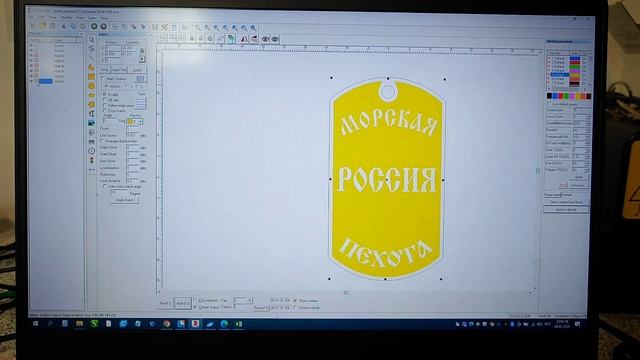Click the Undo hatch button
The width and height of the screenshot is (640, 360).
[x=124, y=200]
